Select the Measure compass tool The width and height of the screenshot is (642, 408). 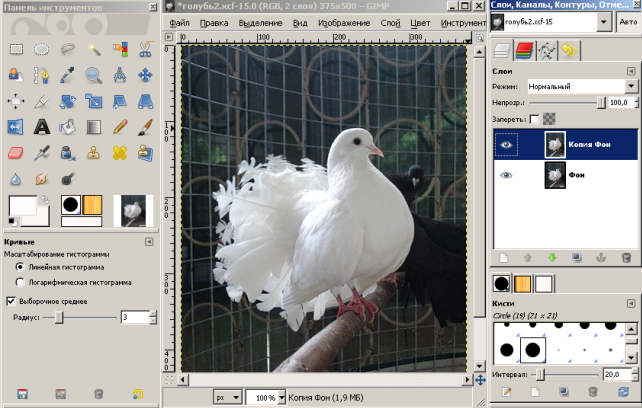pos(120,75)
